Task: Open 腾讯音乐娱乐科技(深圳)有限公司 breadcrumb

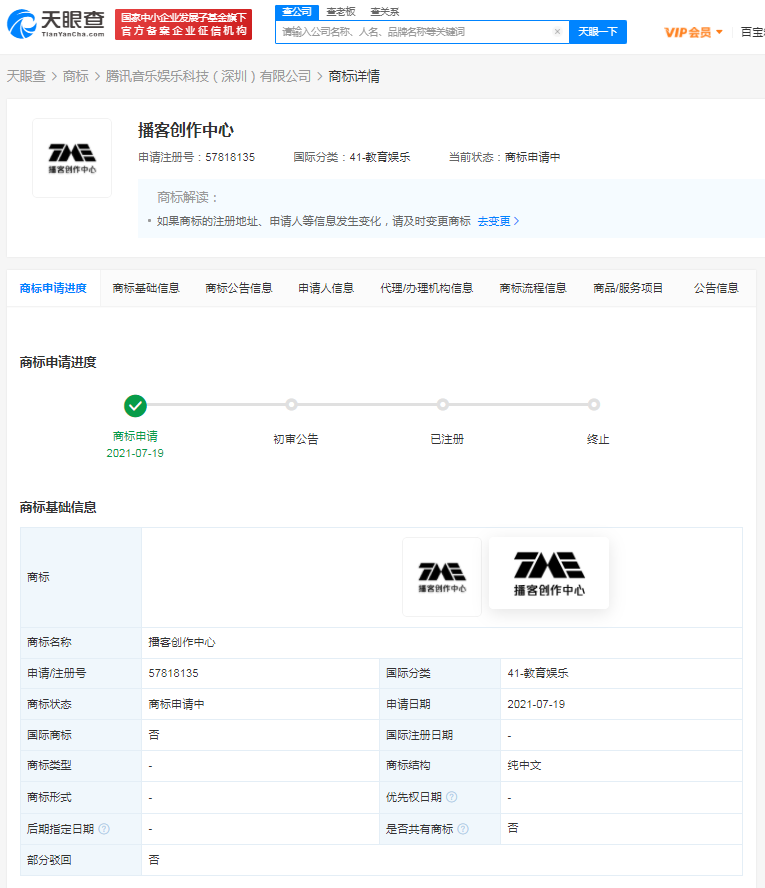Action: [208, 76]
